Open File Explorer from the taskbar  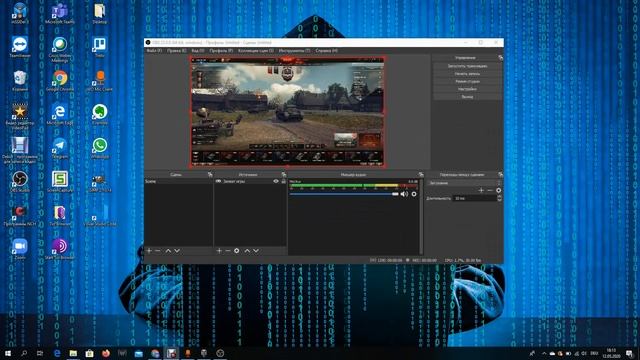click(73, 353)
